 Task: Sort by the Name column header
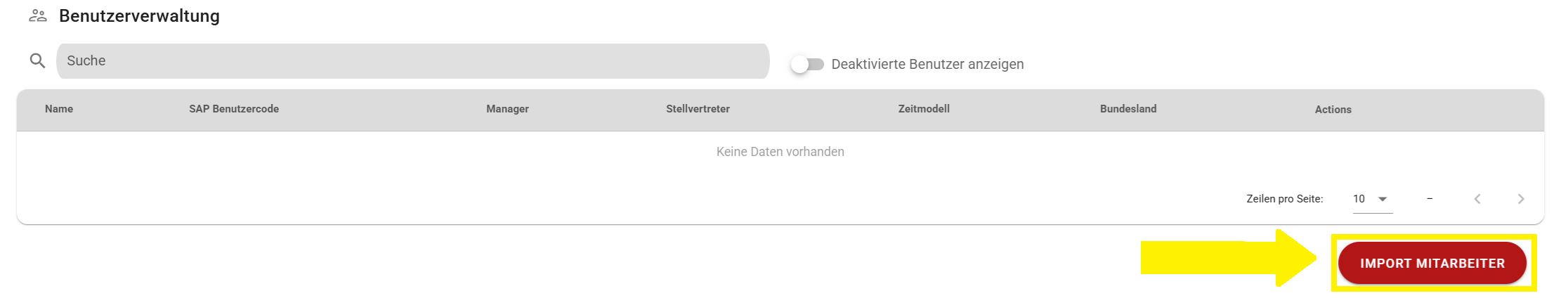pos(59,109)
